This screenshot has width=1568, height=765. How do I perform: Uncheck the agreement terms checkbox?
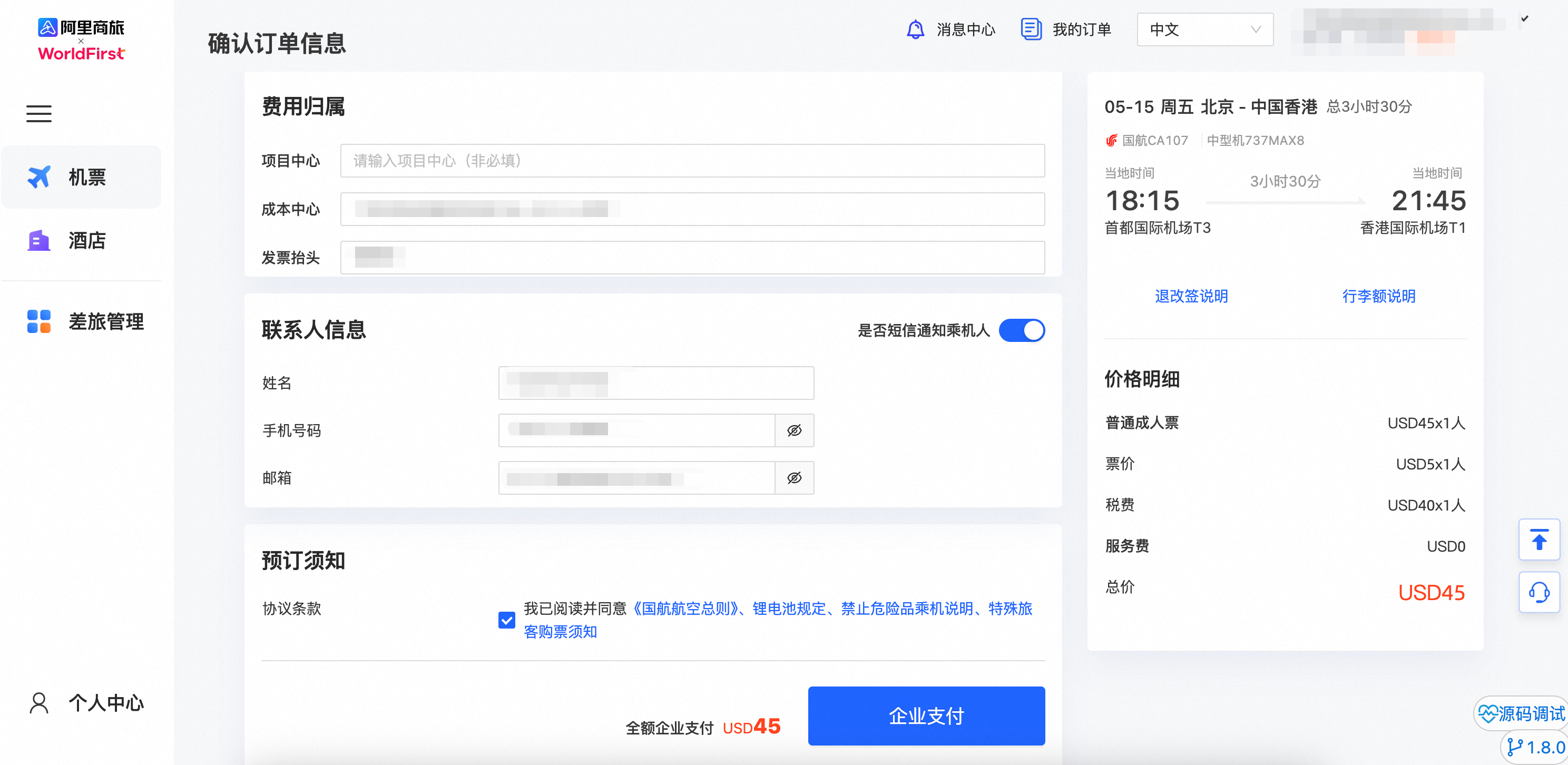pyautogui.click(x=506, y=620)
